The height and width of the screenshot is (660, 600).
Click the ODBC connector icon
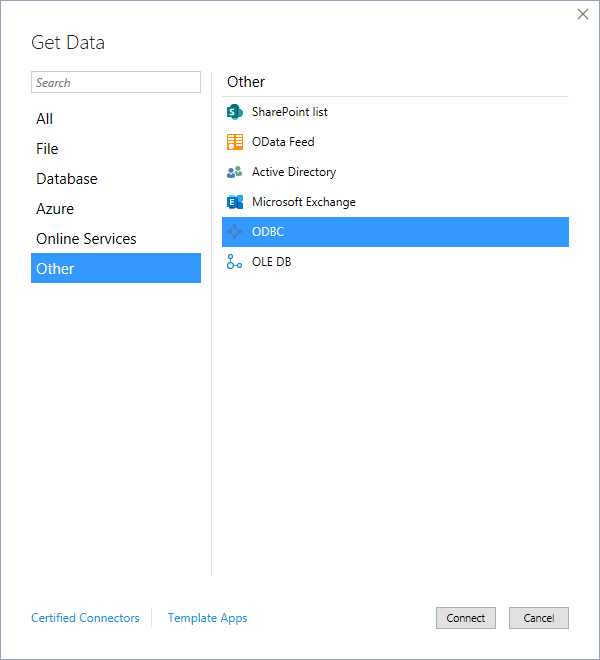(x=235, y=232)
